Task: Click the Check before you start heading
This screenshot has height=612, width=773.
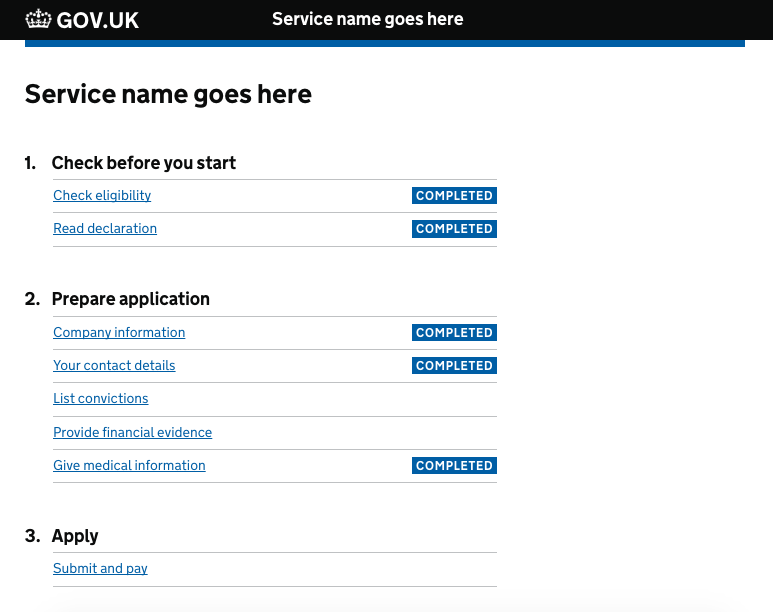Action: coord(143,163)
